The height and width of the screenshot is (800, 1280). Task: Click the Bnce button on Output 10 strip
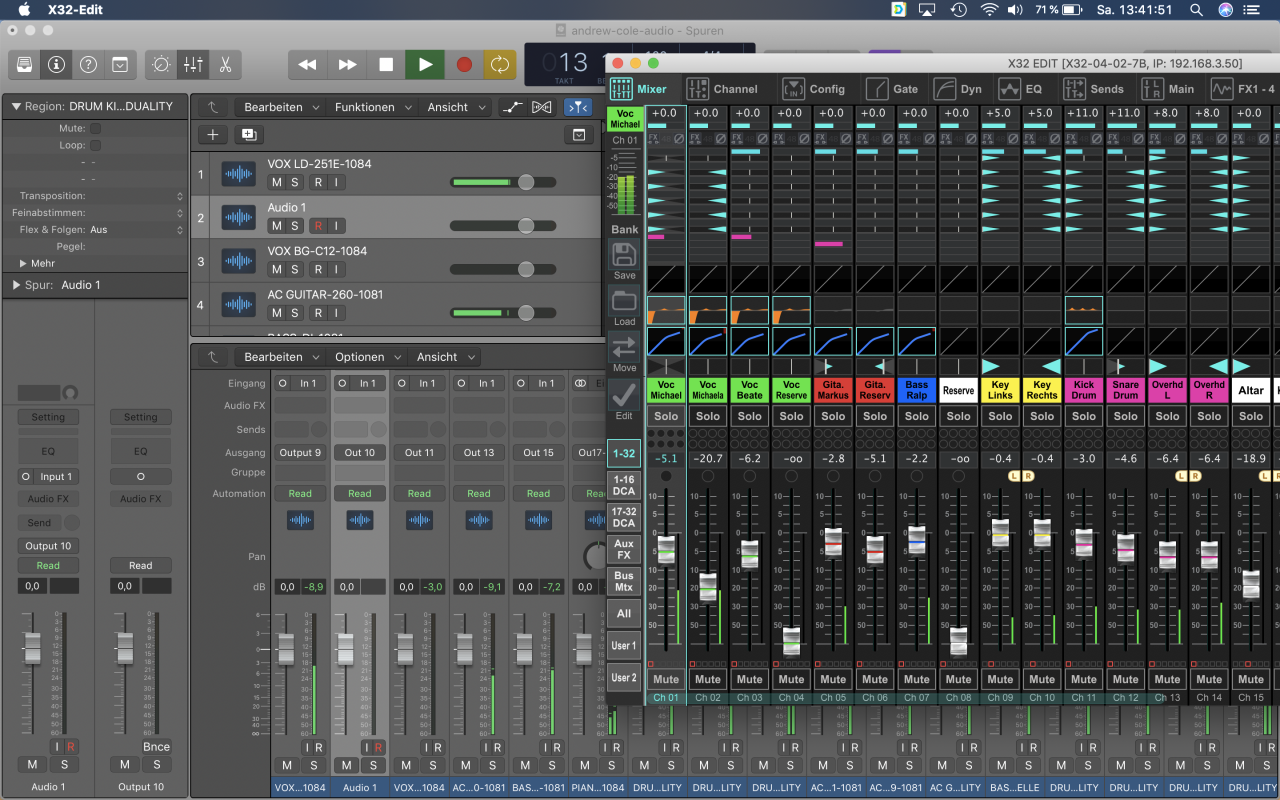[x=156, y=746]
